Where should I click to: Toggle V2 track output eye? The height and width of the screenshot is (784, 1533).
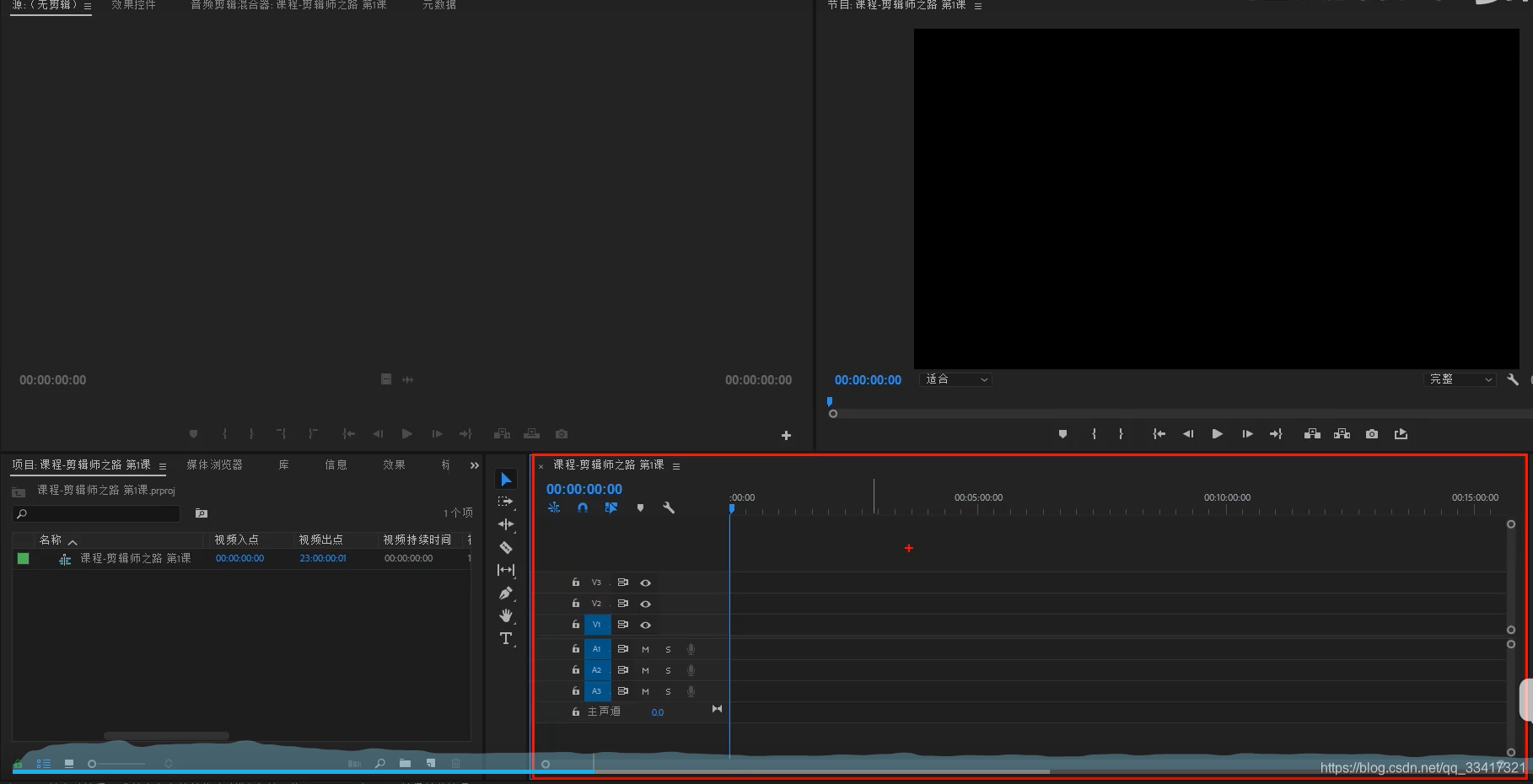645,604
